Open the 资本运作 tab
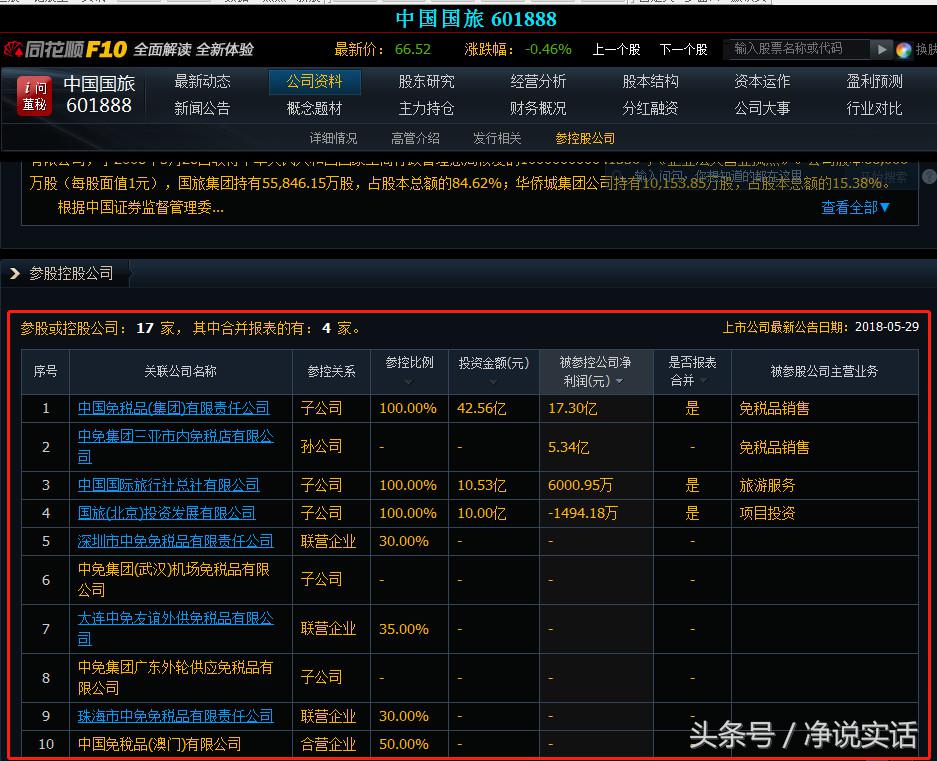The height and width of the screenshot is (761, 937). click(762, 81)
